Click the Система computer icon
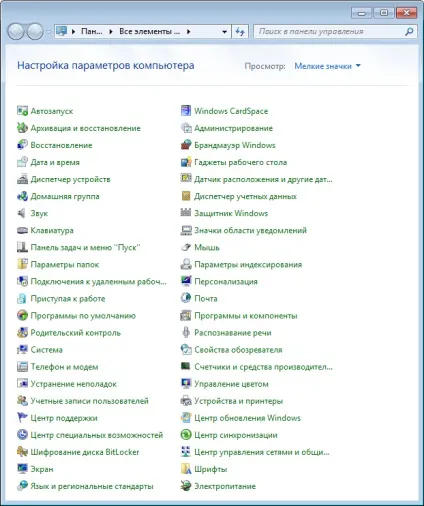 point(22,349)
